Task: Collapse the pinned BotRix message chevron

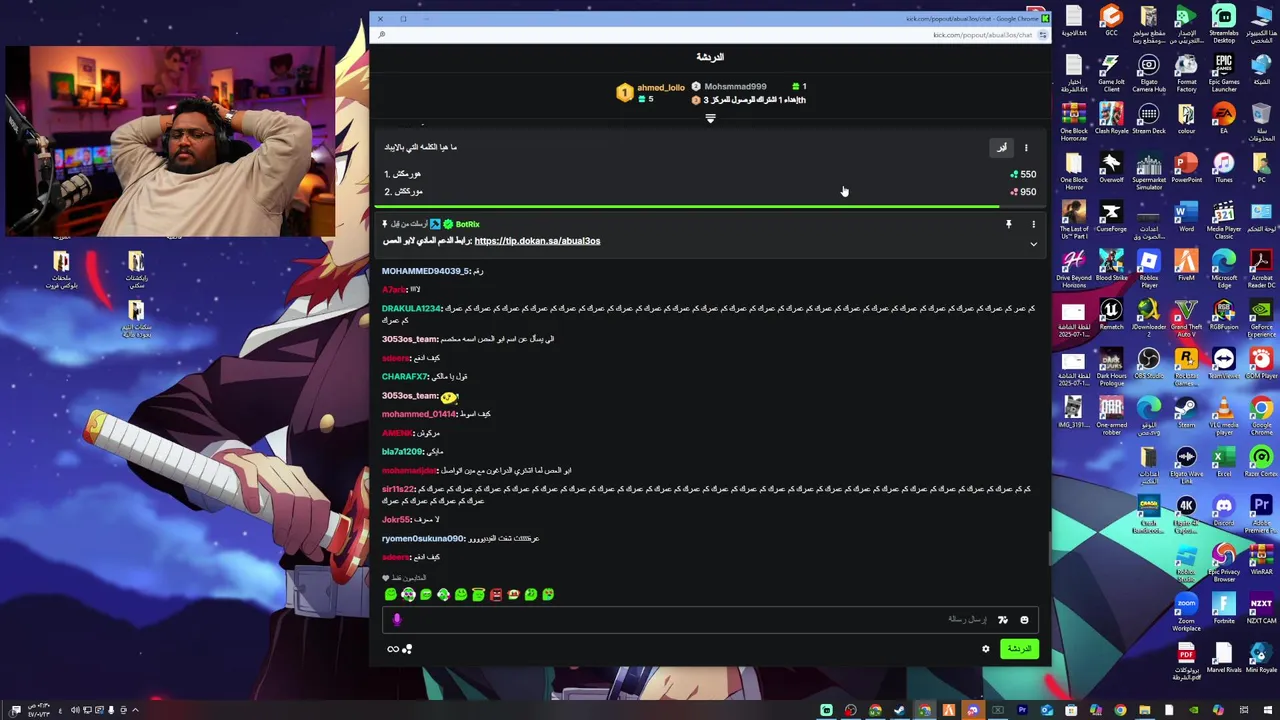Action: (1033, 243)
